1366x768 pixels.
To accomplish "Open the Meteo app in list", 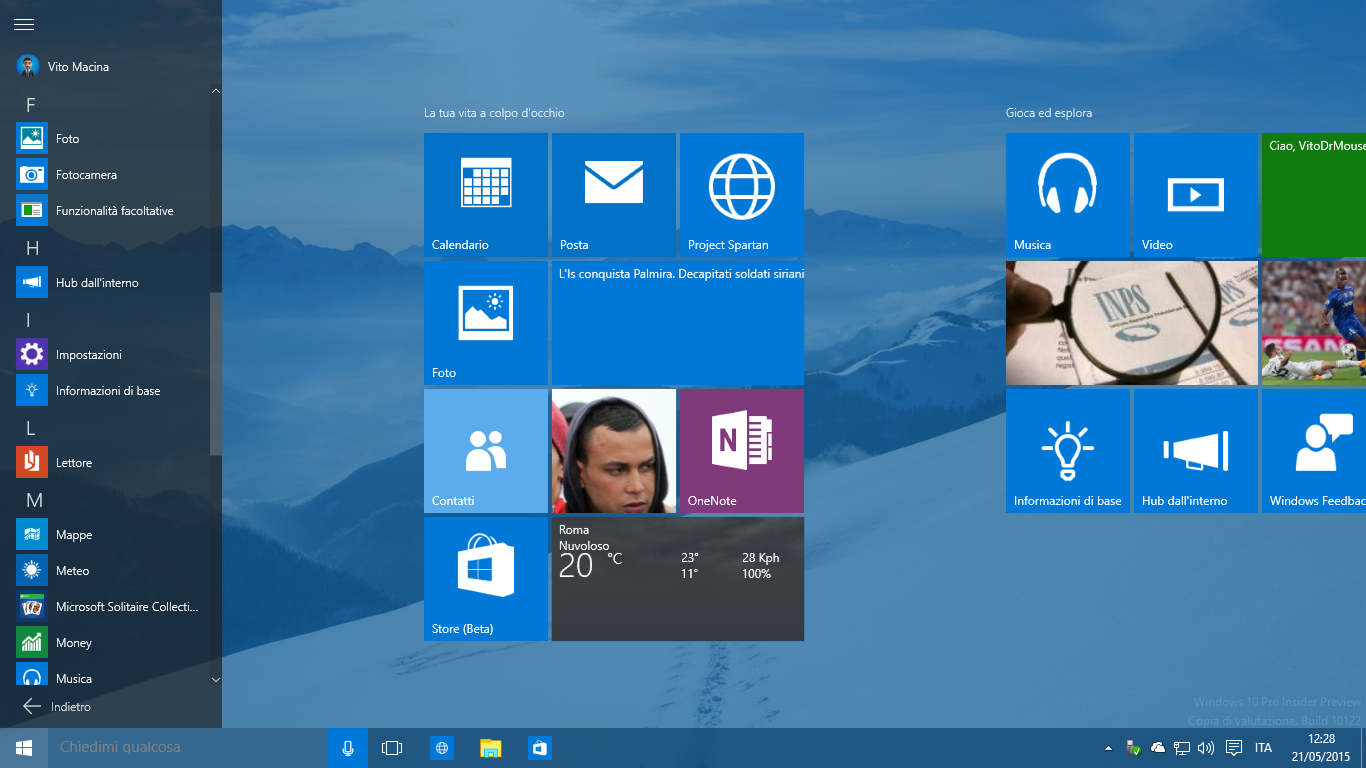I will pos(110,571).
